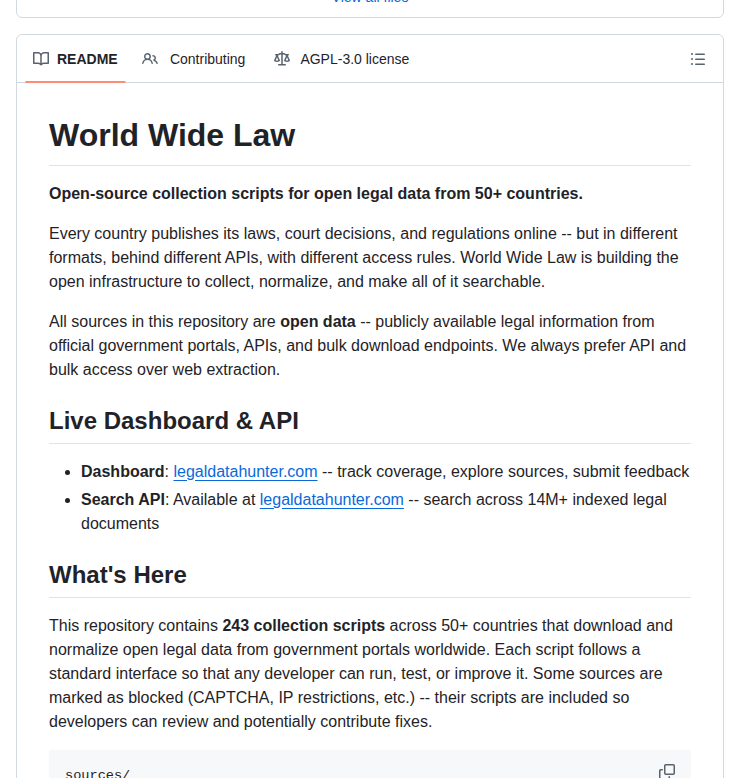Open the AGPL-3.0 license tab
Image resolution: width=740 pixels, height=778 pixels.
[x=341, y=59]
